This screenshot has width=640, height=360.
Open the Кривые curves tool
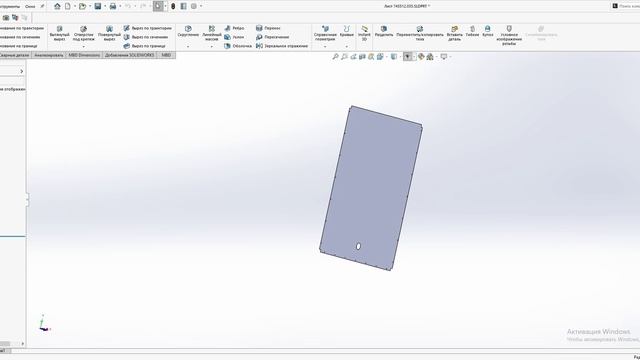click(347, 31)
